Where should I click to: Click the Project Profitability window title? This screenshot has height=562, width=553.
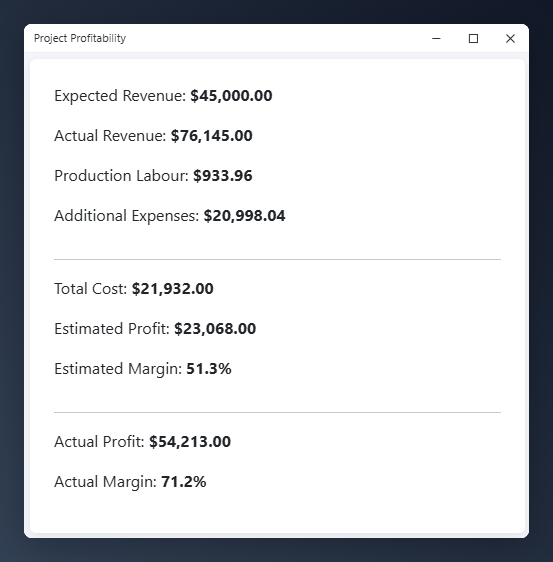(x=80, y=38)
